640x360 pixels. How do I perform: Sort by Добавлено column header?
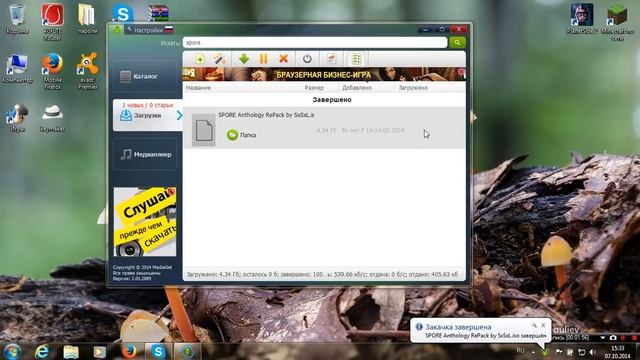pos(357,88)
